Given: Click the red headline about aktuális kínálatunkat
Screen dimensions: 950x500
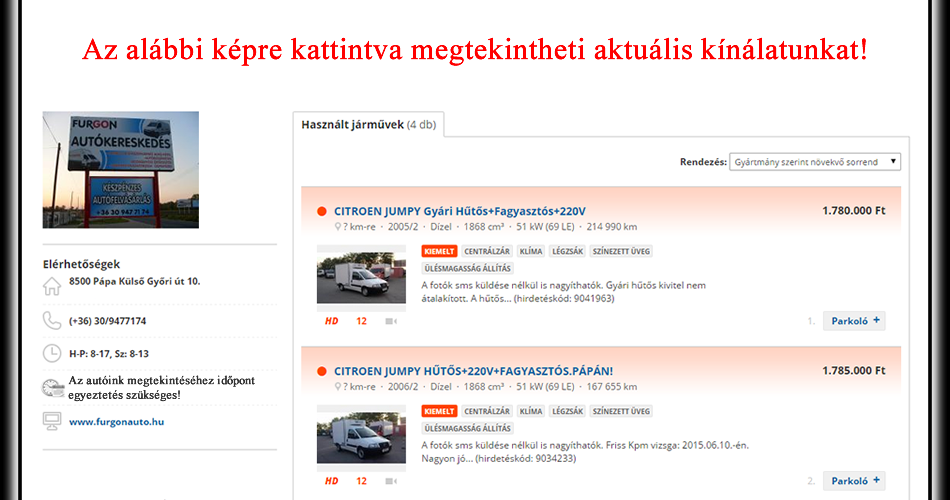Looking at the screenshot, I should click(474, 50).
